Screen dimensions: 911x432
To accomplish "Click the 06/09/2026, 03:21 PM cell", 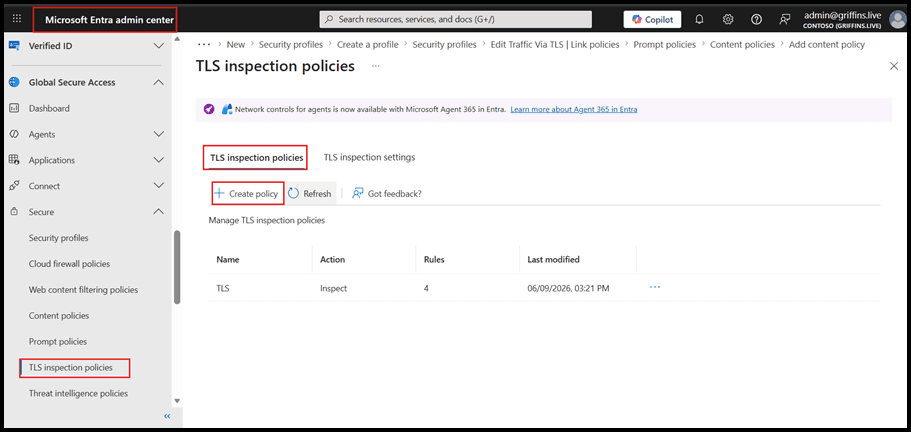I will (x=568, y=288).
